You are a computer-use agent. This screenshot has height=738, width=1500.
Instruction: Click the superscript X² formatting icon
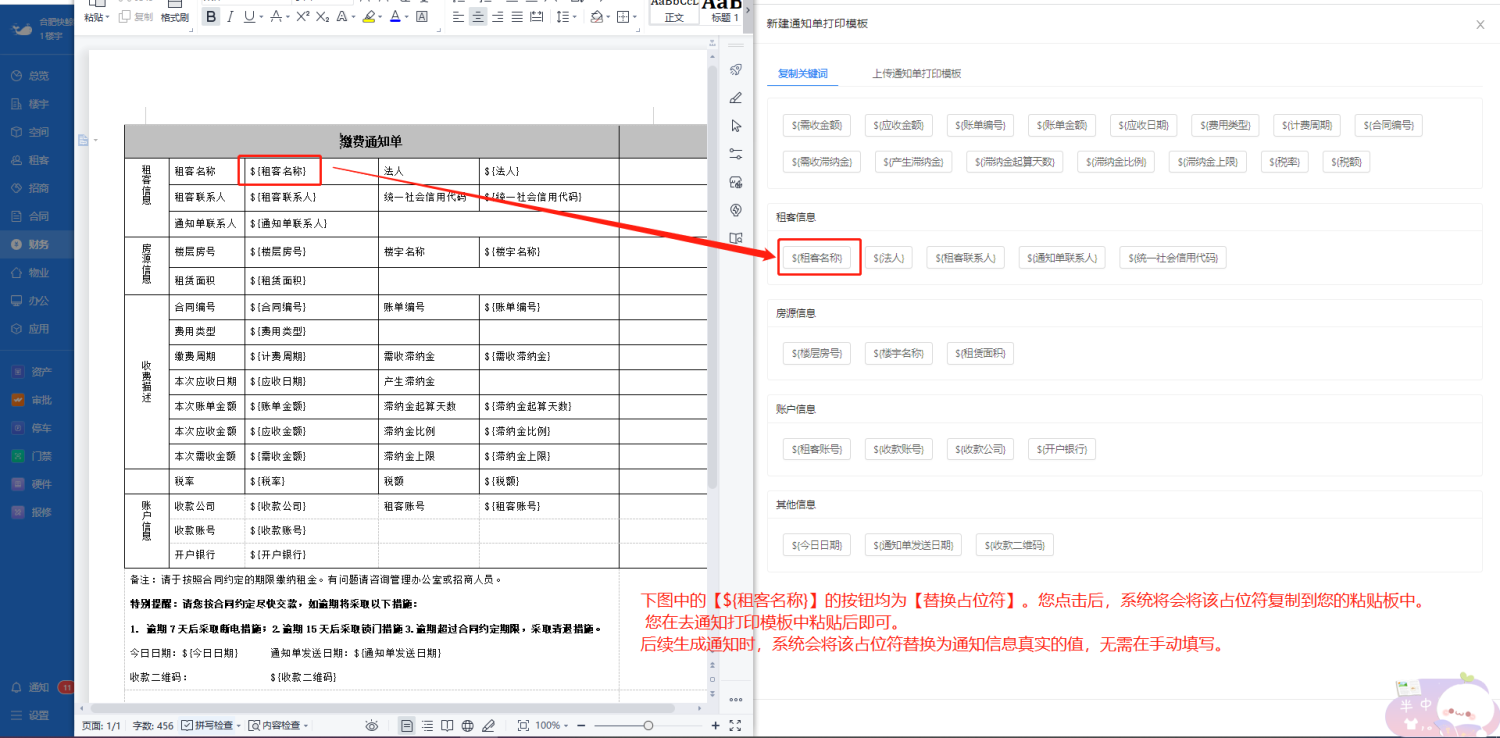pyautogui.click(x=302, y=17)
